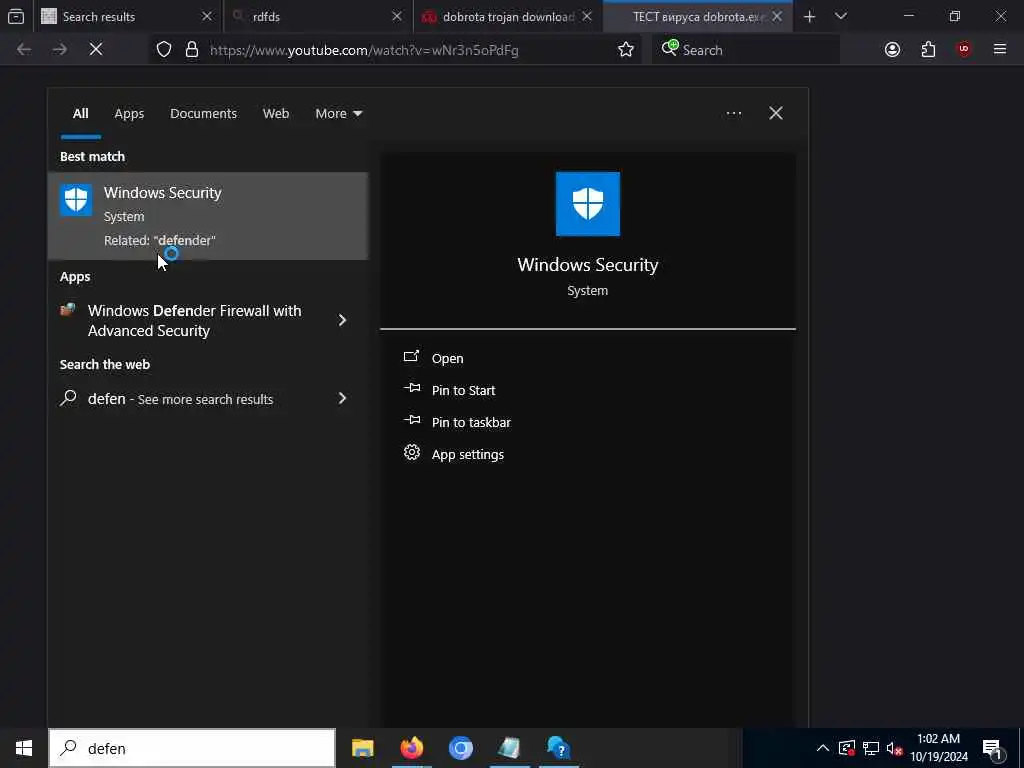1024x768 pixels.
Task: Open the Firefox account icon
Action: point(892,50)
